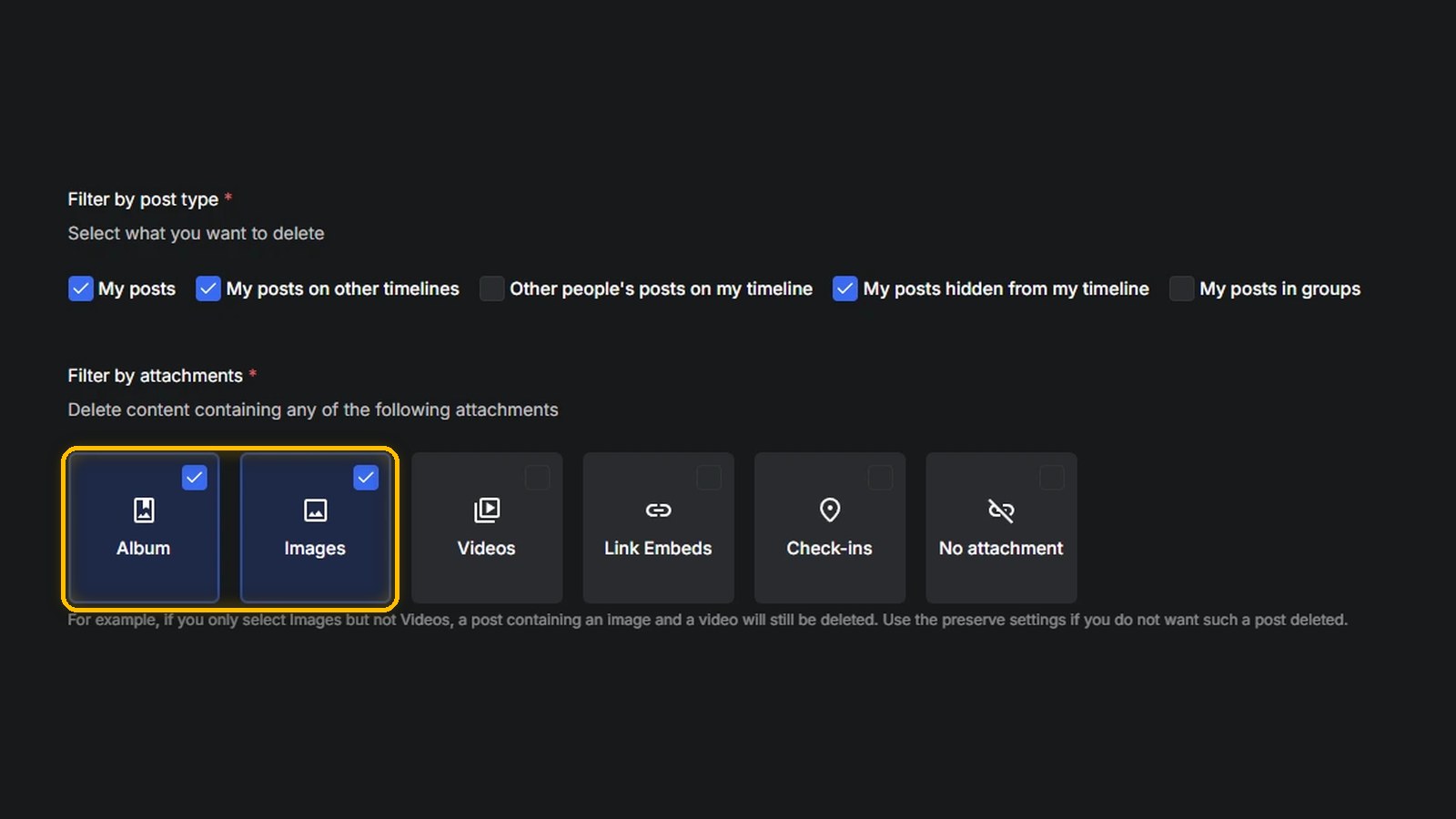Screen dimensions: 1456x819
Task: Click the Link Embeds chain icon
Action: point(658,511)
